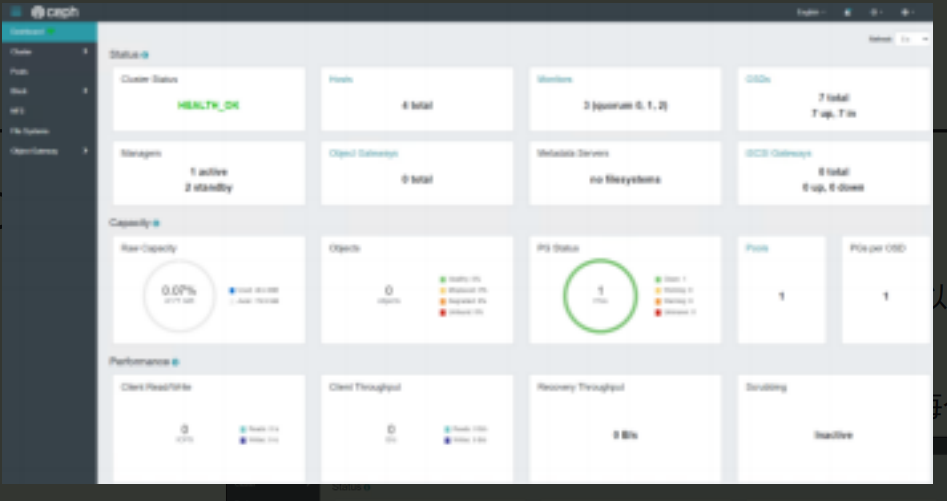947x501 pixels.
Task: Click the PGs per OSD card value
Action: (885, 296)
